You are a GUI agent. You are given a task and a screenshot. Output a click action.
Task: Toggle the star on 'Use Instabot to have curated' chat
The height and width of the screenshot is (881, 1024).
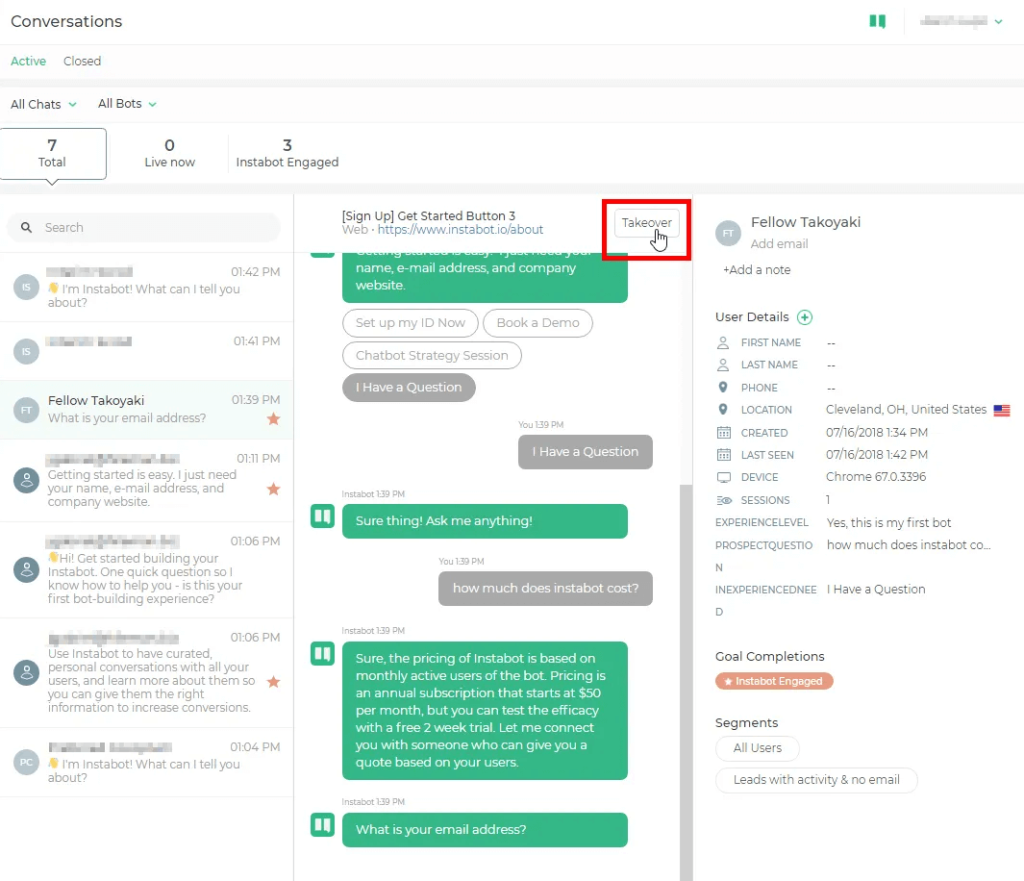(x=274, y=682)
